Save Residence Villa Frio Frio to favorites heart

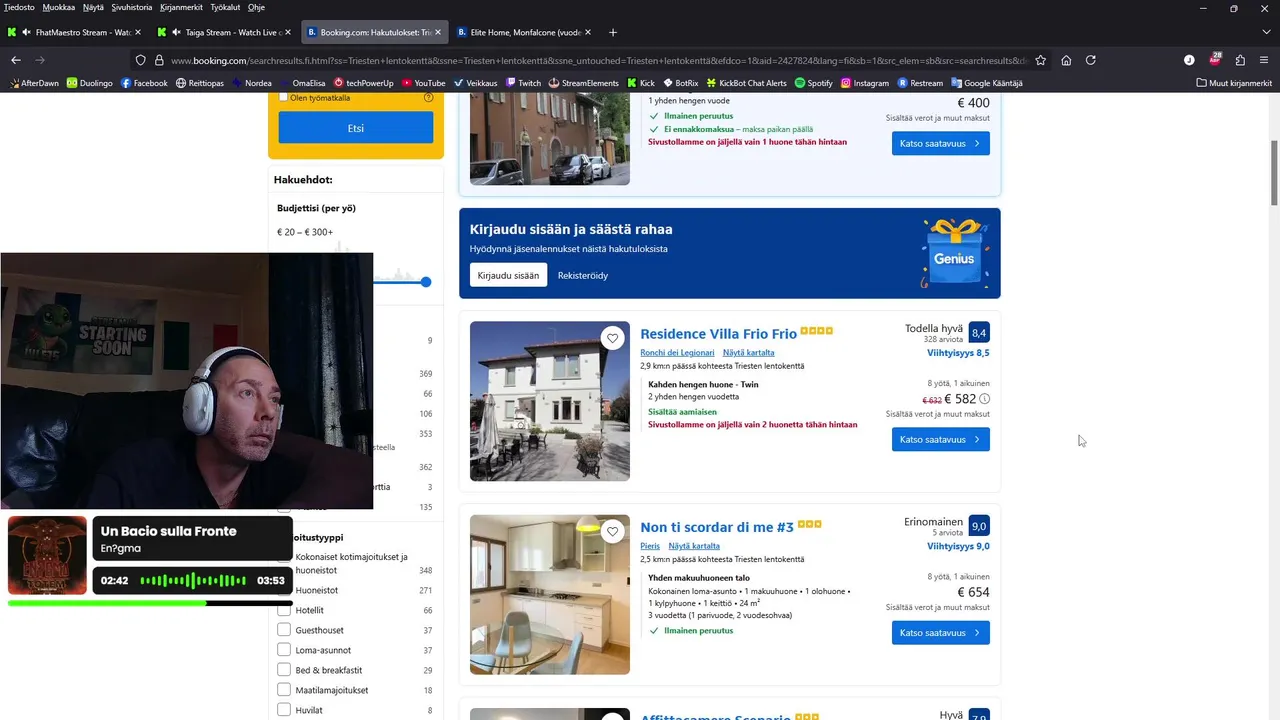(613, 339)
